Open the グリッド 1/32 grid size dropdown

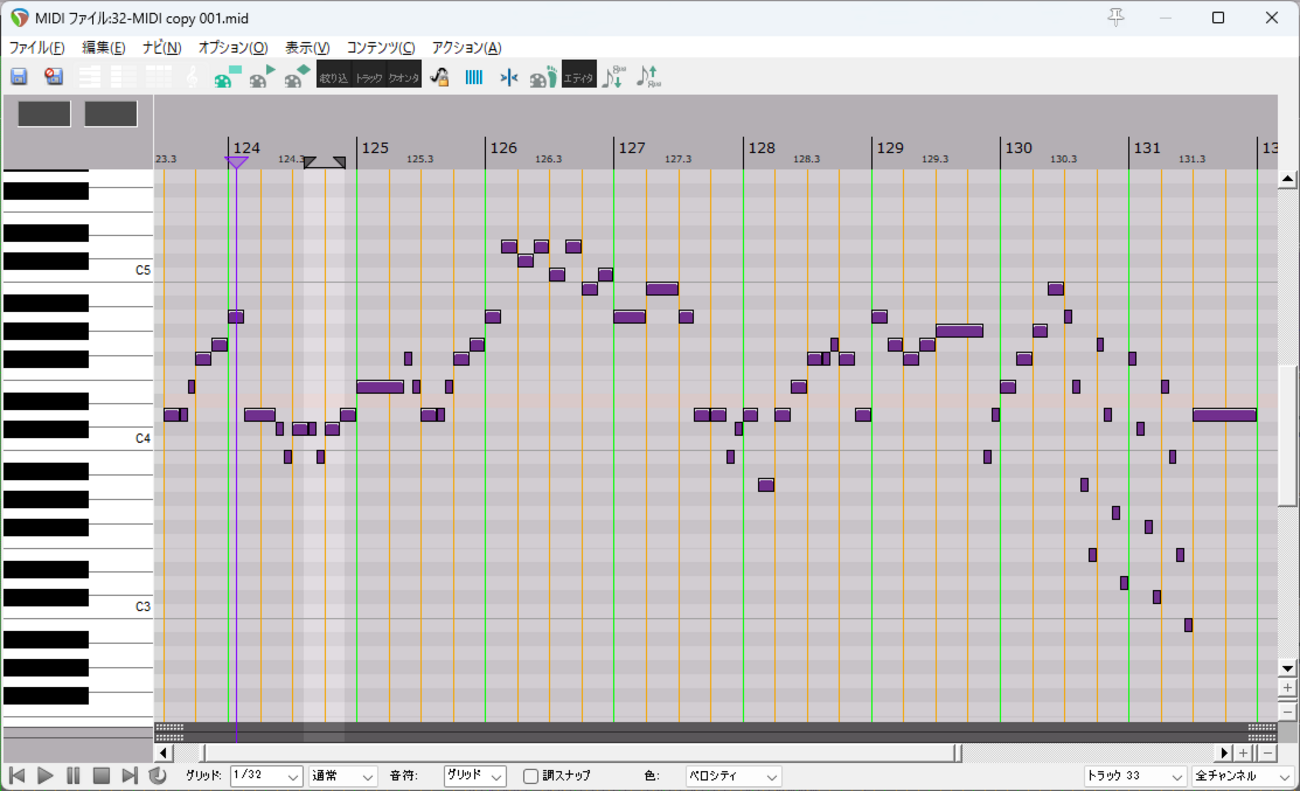(x=266, y=776)
